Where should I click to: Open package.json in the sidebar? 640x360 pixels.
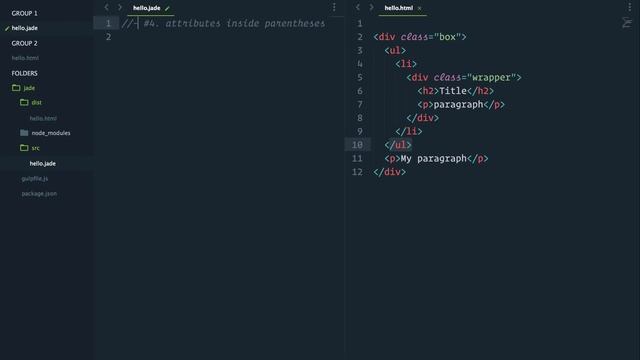(39, 193)
